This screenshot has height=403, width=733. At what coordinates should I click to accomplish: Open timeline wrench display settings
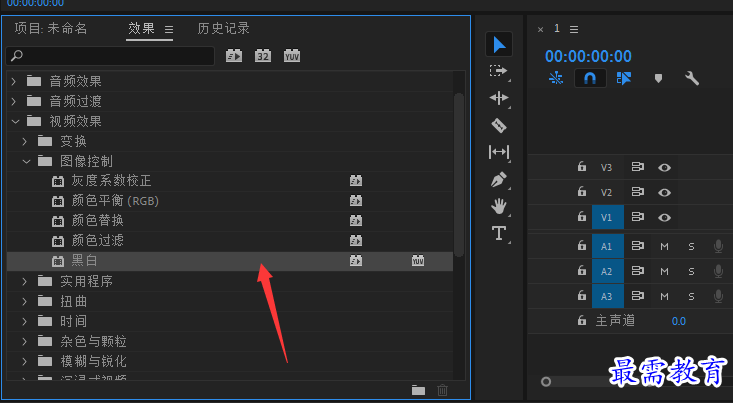[x=692, y=78]
